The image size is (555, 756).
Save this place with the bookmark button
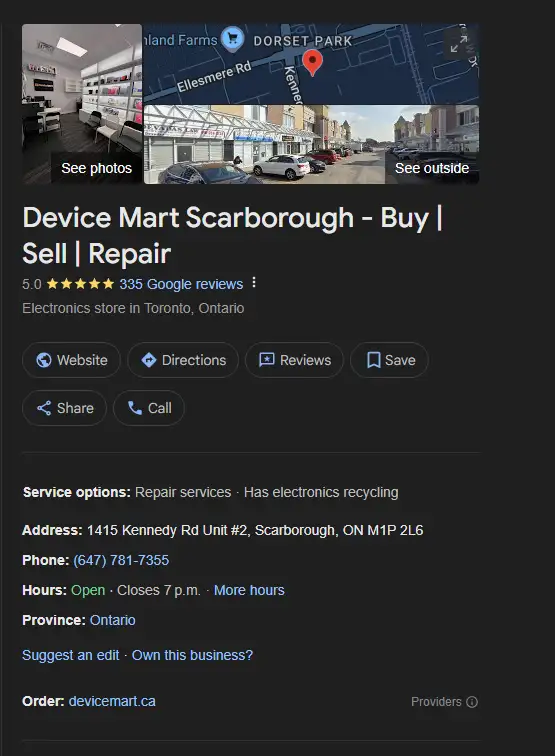(389, 360)
